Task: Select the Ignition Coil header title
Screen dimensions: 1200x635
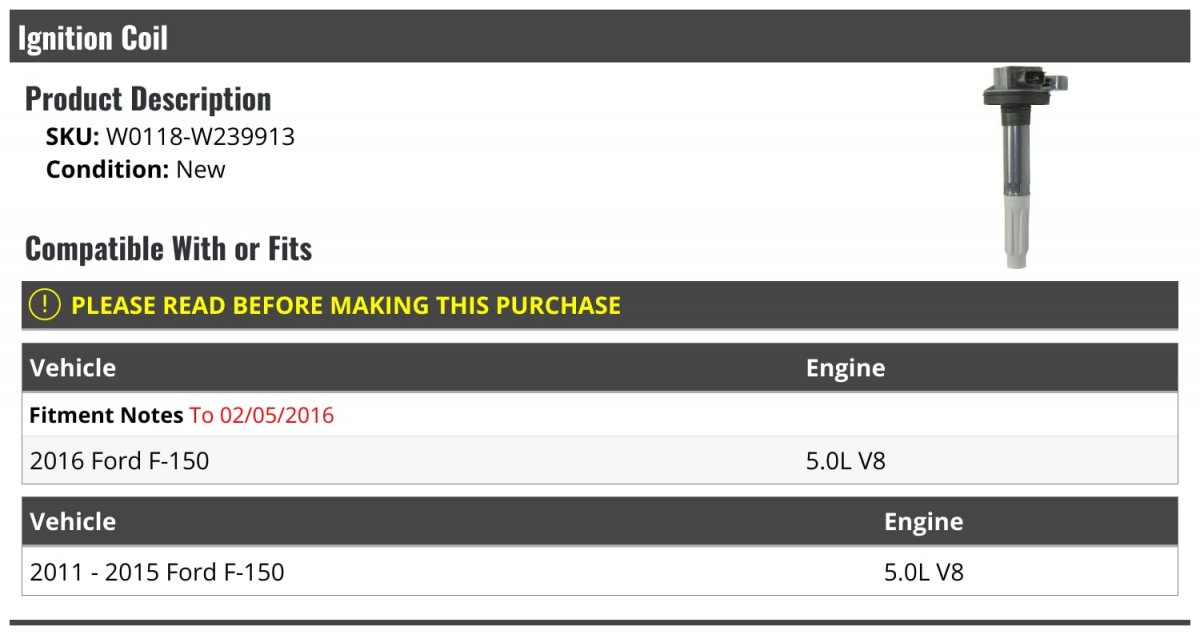Action: pyautogui.click(x=93, y=38)
